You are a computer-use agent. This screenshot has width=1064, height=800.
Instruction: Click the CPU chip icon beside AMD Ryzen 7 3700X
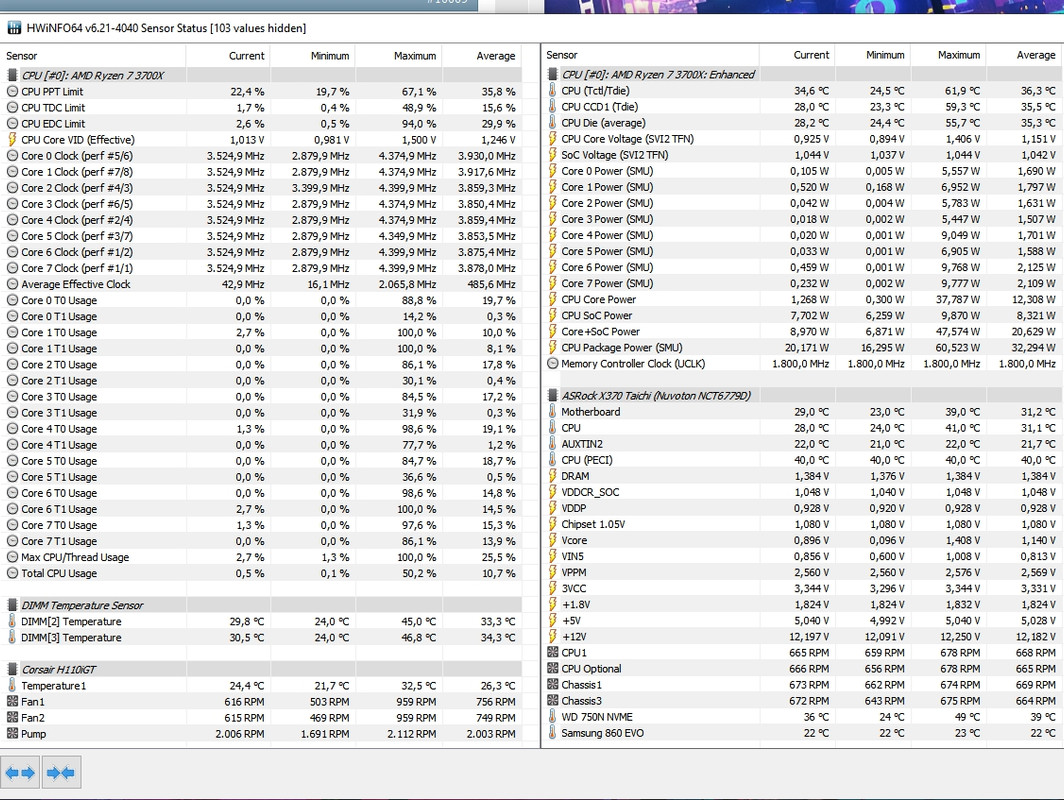click(x=12, y=75)
